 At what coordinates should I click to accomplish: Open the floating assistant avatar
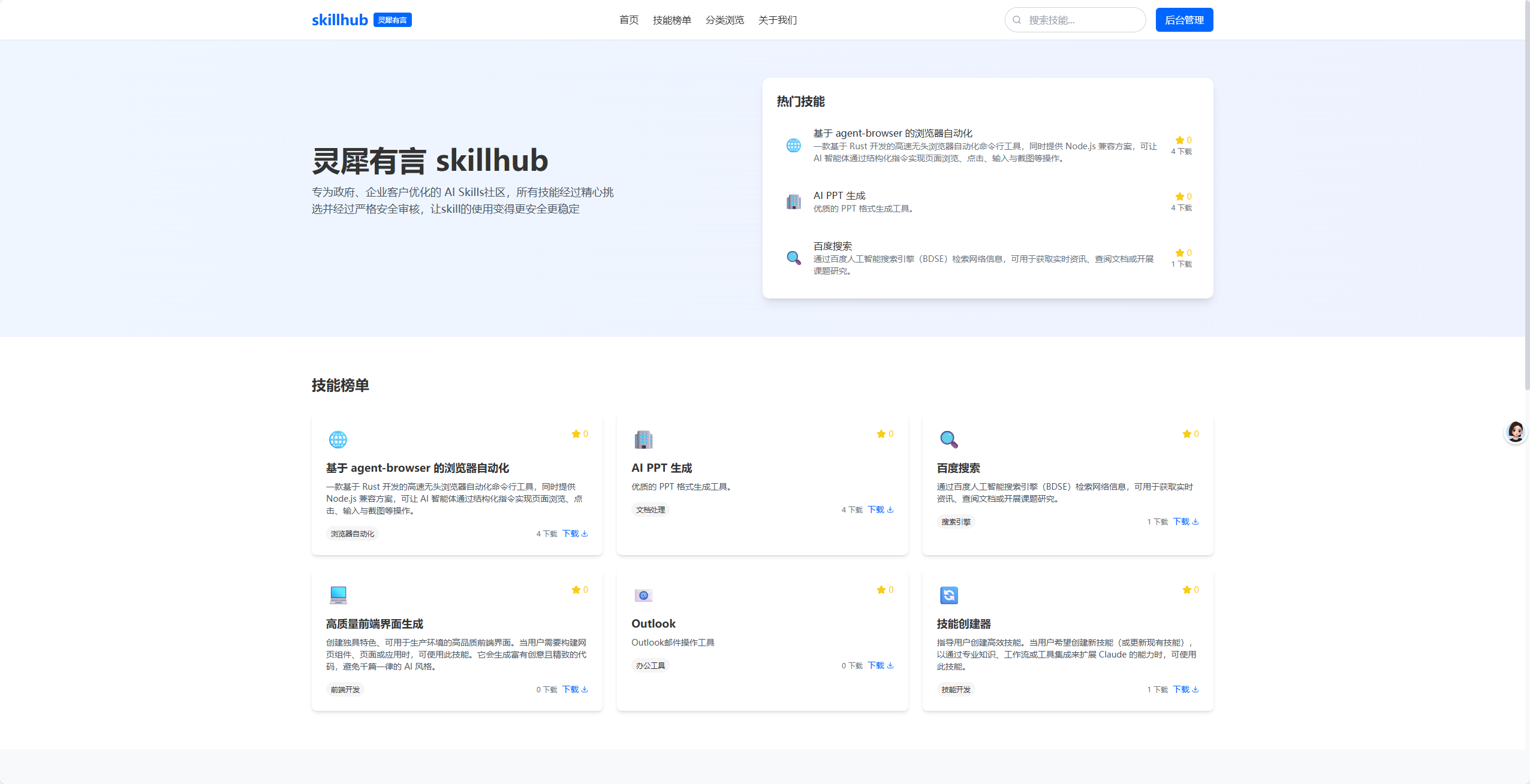(x=1516, y=432)
